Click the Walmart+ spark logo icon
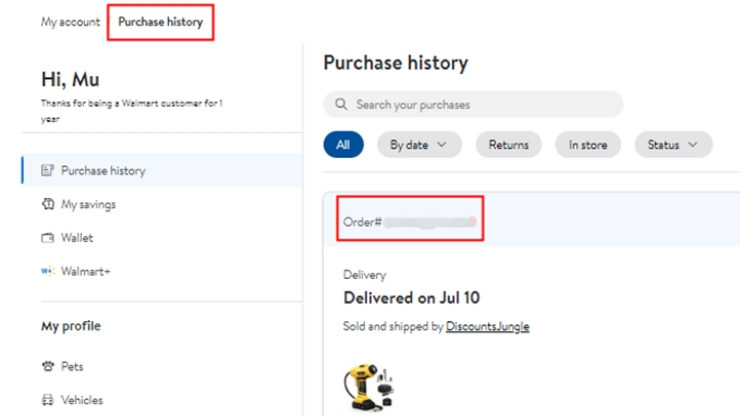 tap(47, 271)
